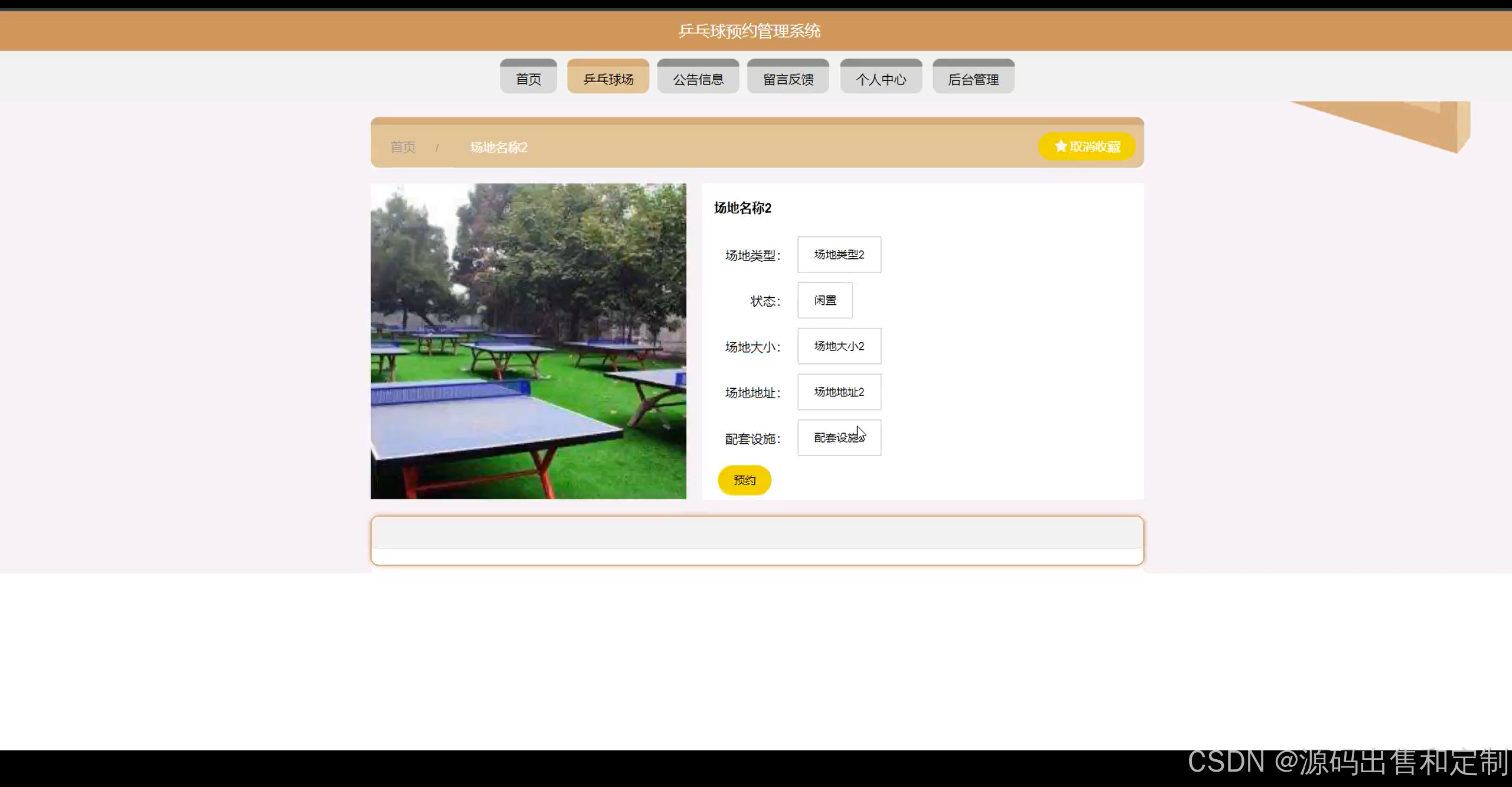This screenshot has height=787, width=1512.
Task: Go to 留言反馈 tab
Action: [788, 79]
